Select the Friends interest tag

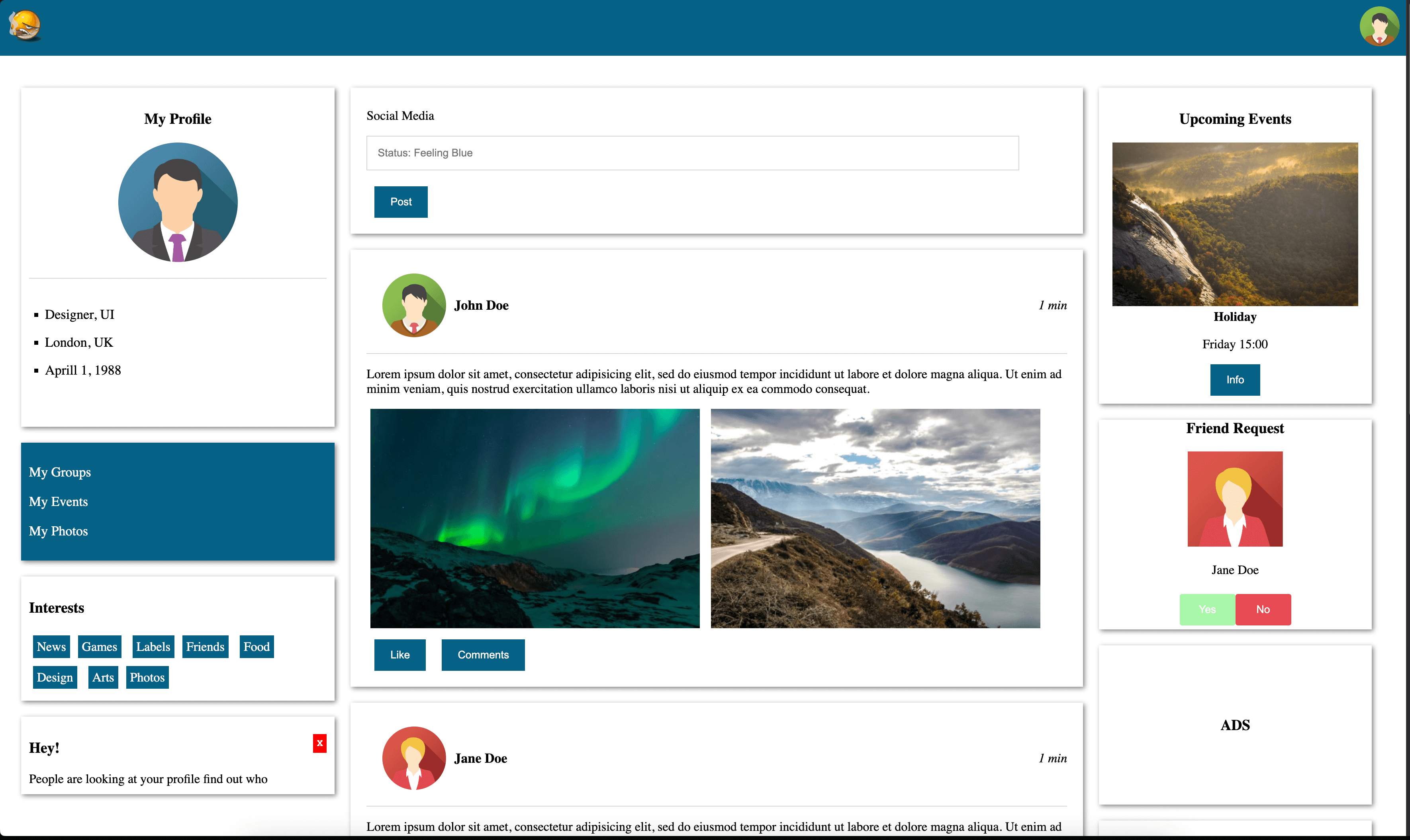click(206, 647)
